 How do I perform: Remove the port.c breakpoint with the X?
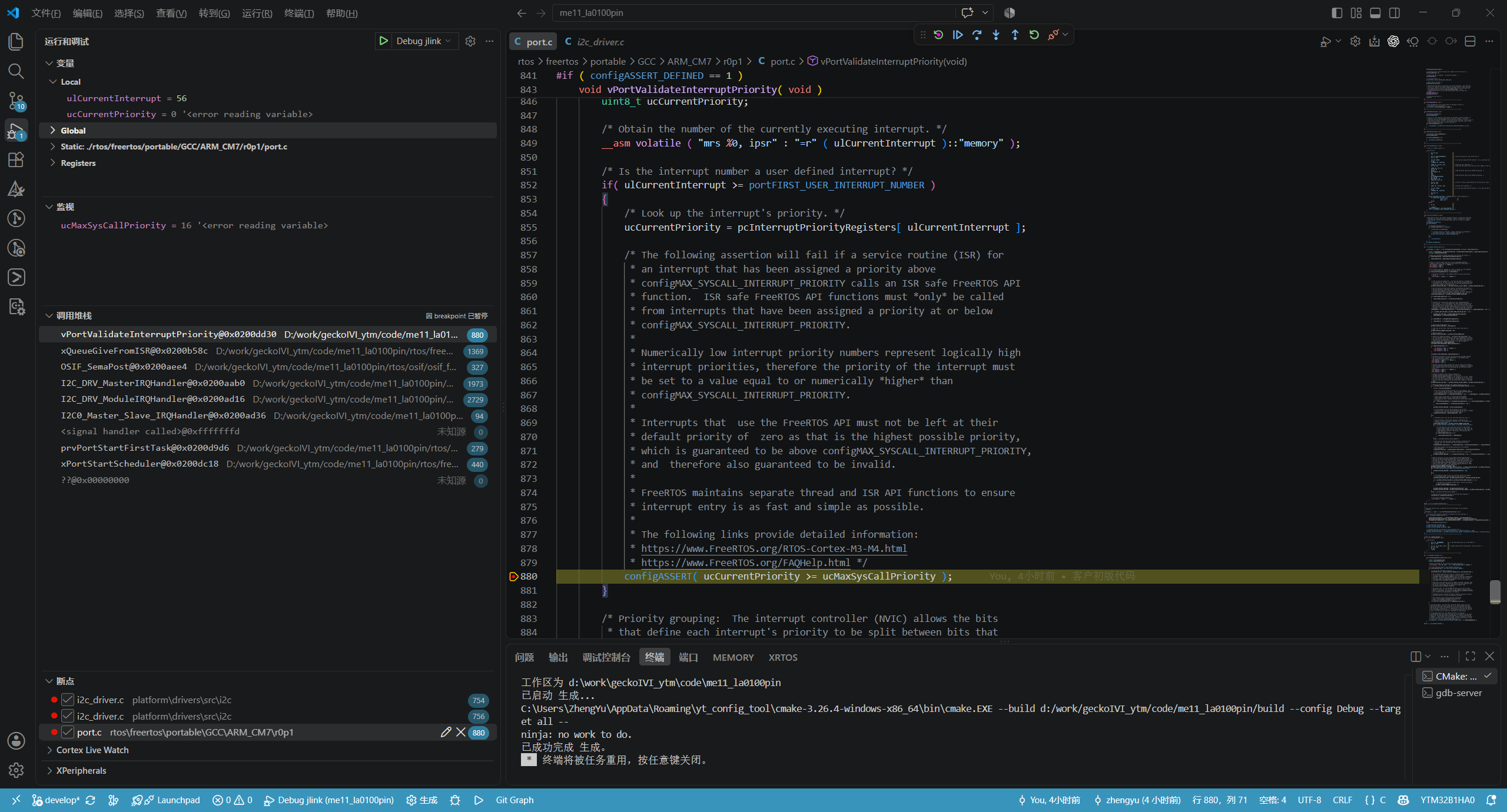pyautogui.click(x=461, y=732)
